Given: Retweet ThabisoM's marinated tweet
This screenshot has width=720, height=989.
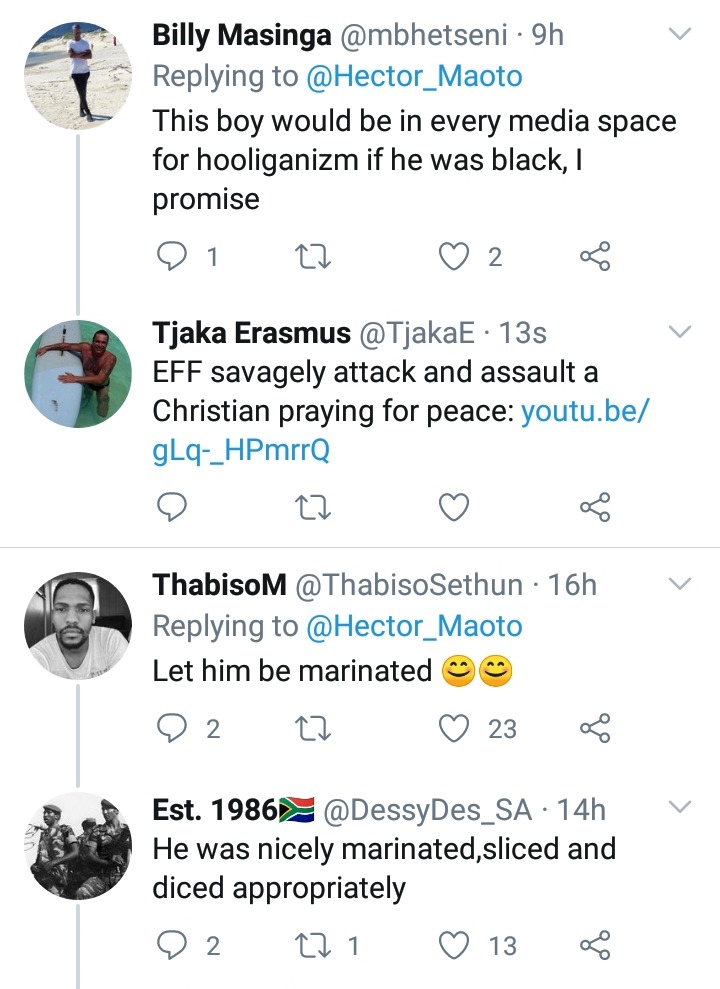Looking at the screenshot, I should [313, 729].
